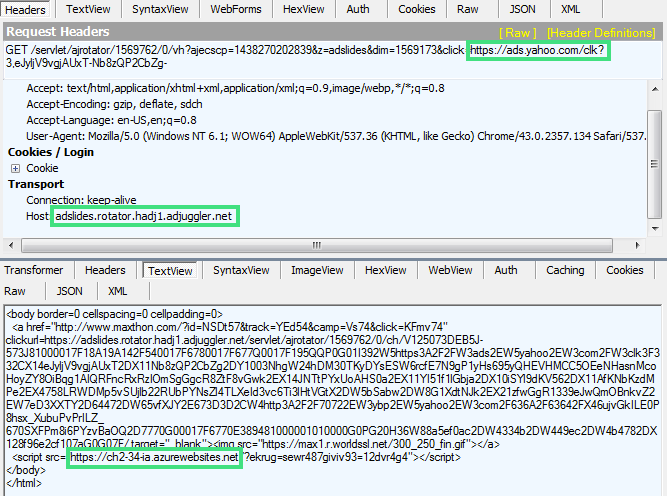Screen dimensions: 667x496
Task: Select the WebForms tab
Action: (236, 9)
